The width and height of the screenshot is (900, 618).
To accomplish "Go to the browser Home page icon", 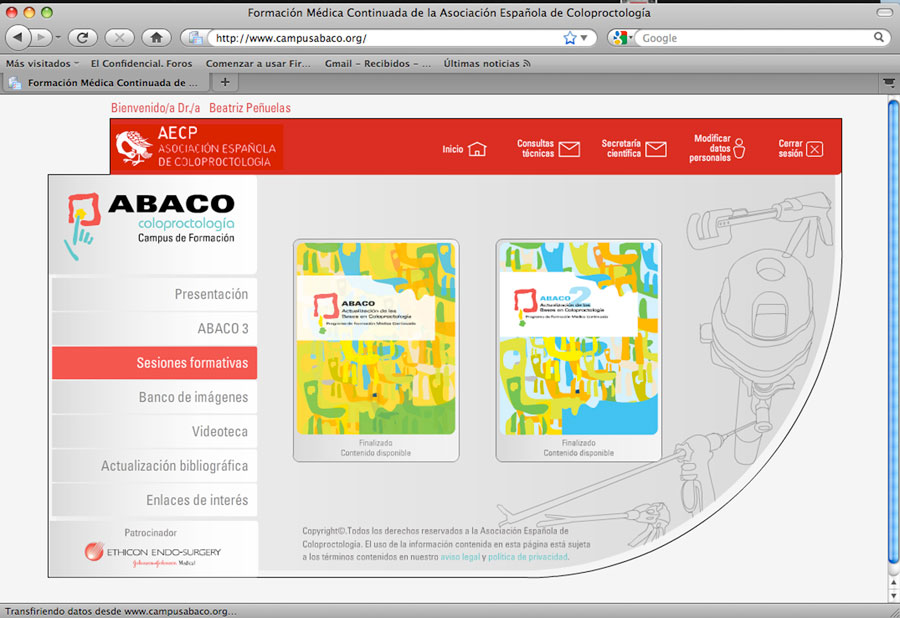I will [x=156, y=38].
